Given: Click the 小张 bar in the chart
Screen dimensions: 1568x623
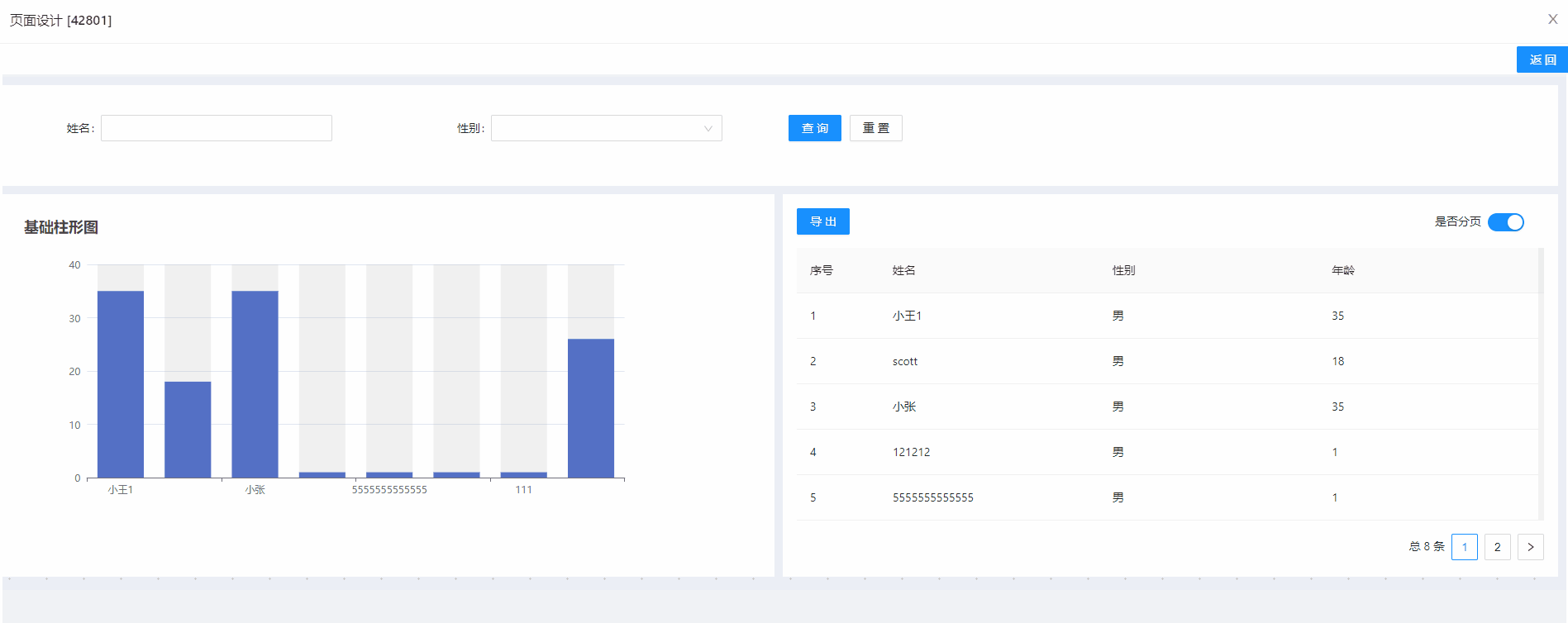Looking at the screenshot, I should point(255,384).
